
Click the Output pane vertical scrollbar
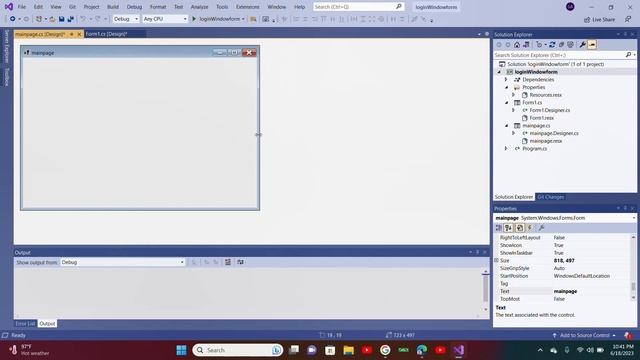click(x=485, y=290)
